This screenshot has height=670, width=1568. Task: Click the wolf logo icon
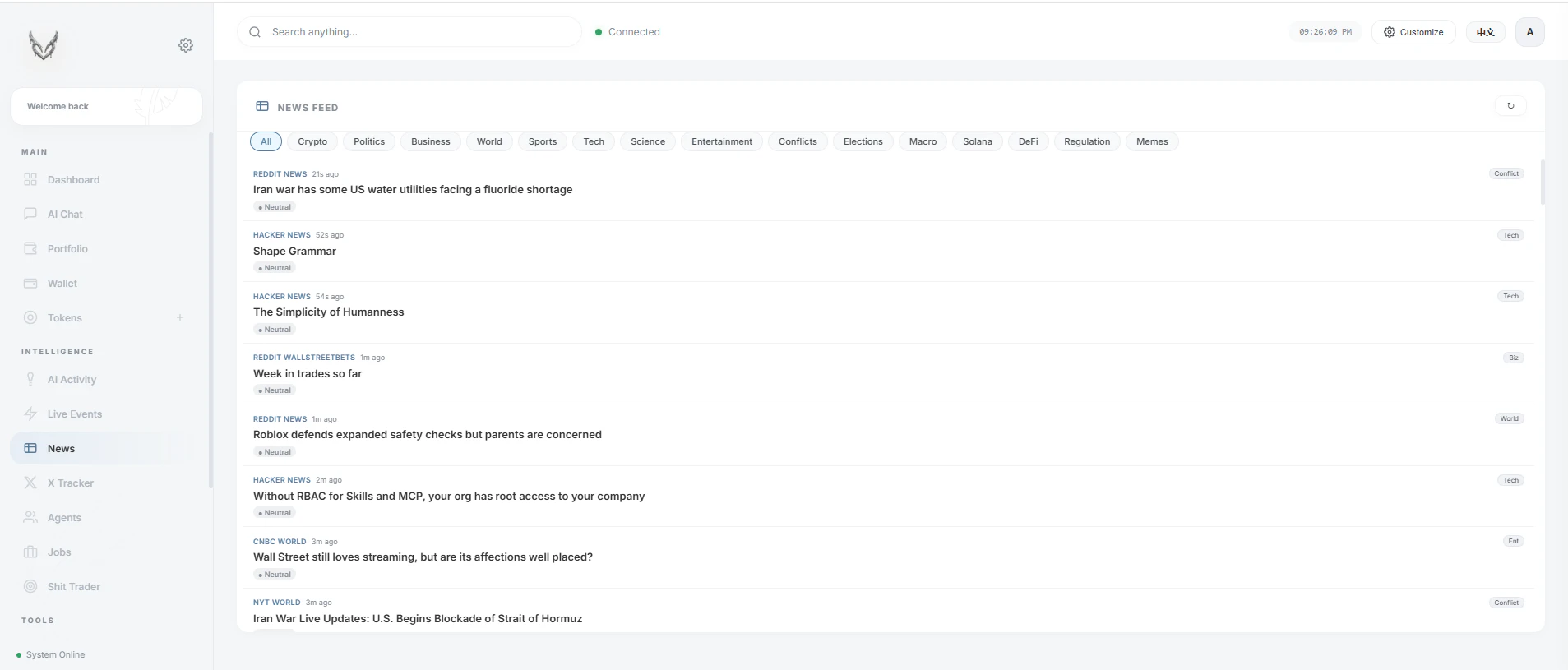tap(44, 45)
